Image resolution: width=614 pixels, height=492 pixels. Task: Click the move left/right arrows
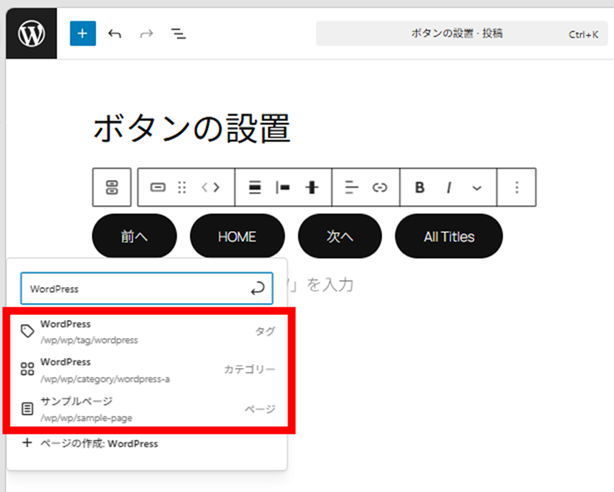(x=210, y=187)
